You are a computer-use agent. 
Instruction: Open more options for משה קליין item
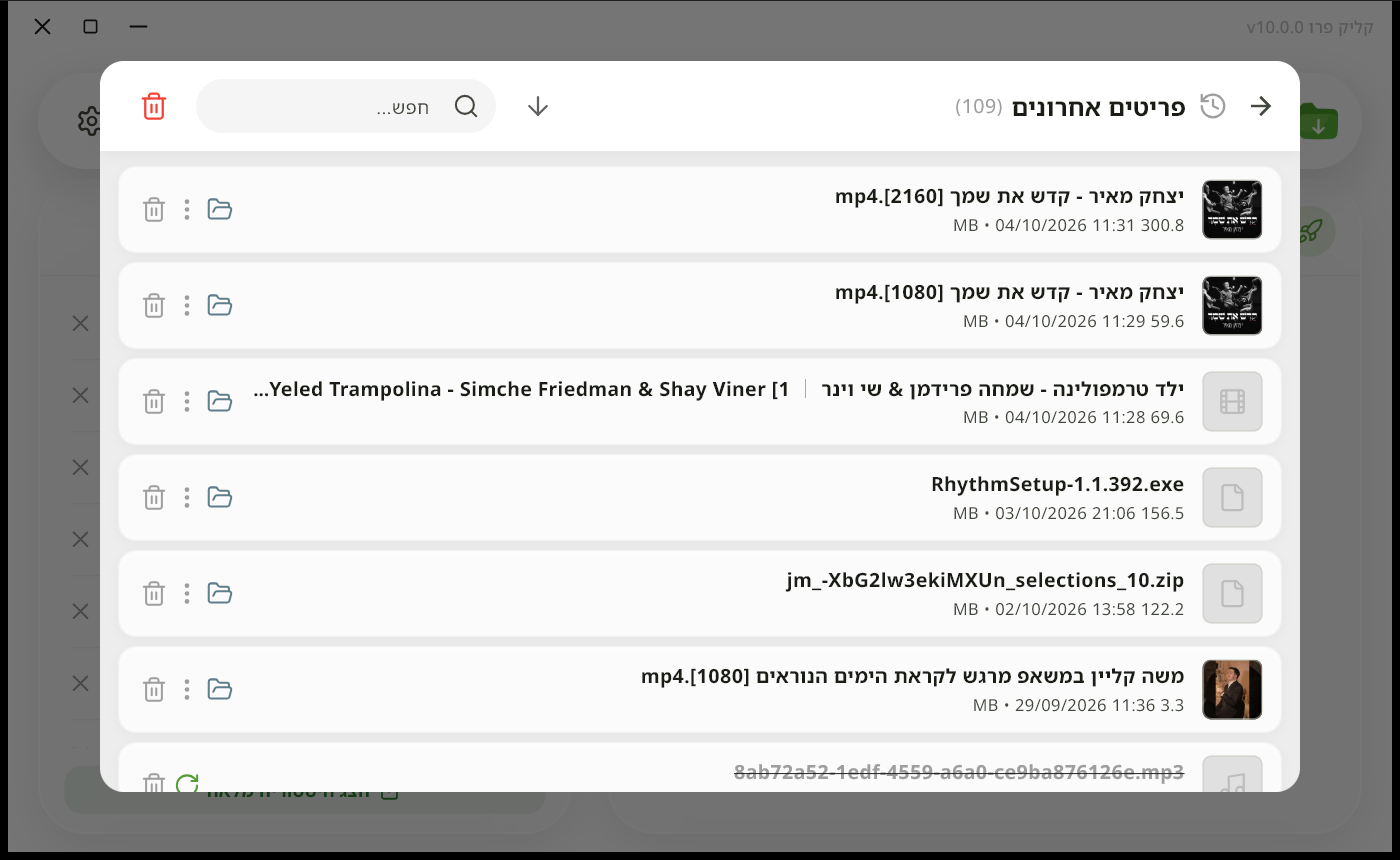click(187, 689)
